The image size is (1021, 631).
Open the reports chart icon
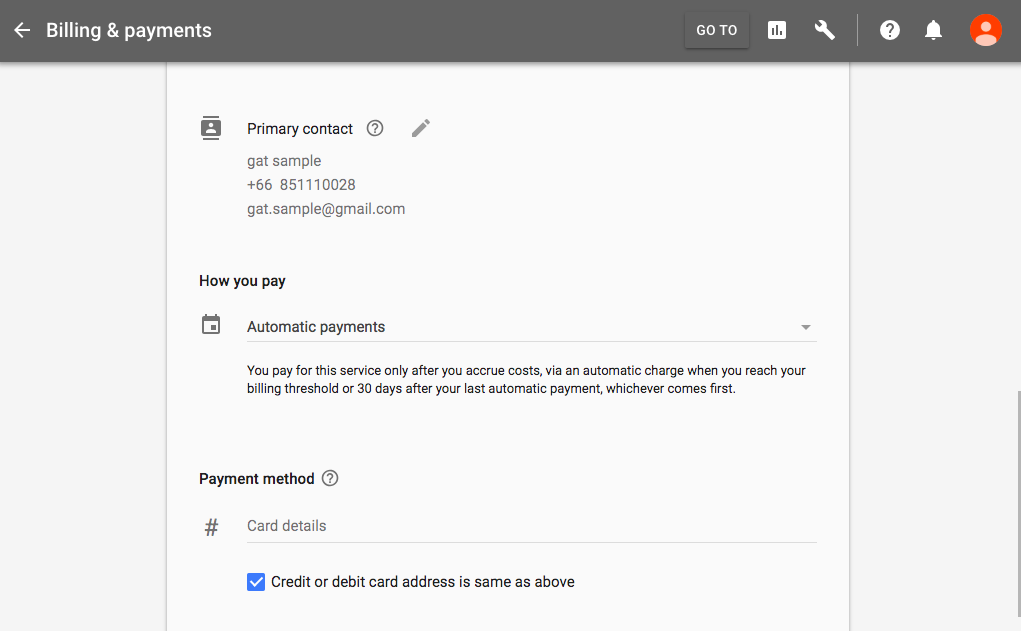[777, 30]
